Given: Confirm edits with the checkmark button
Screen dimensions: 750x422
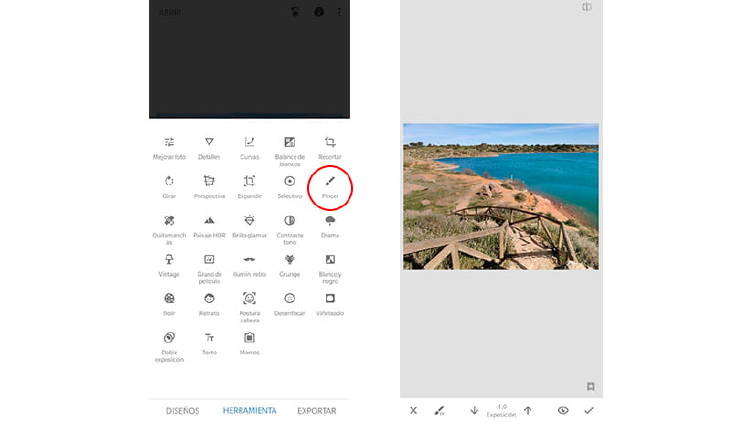Looking at the screenshot, I should coord(588,410).
